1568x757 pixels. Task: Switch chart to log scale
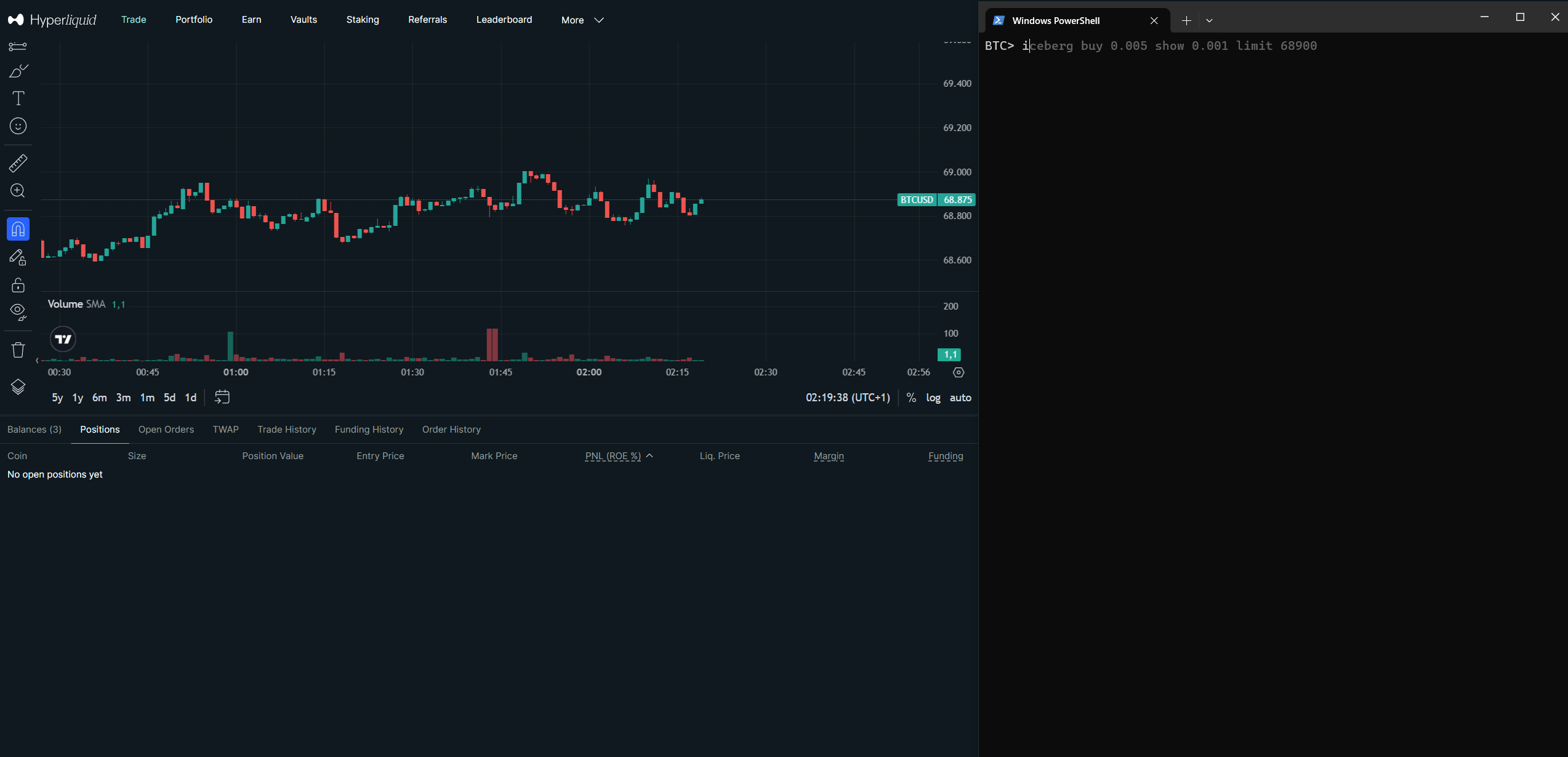[x=933, y=398]
